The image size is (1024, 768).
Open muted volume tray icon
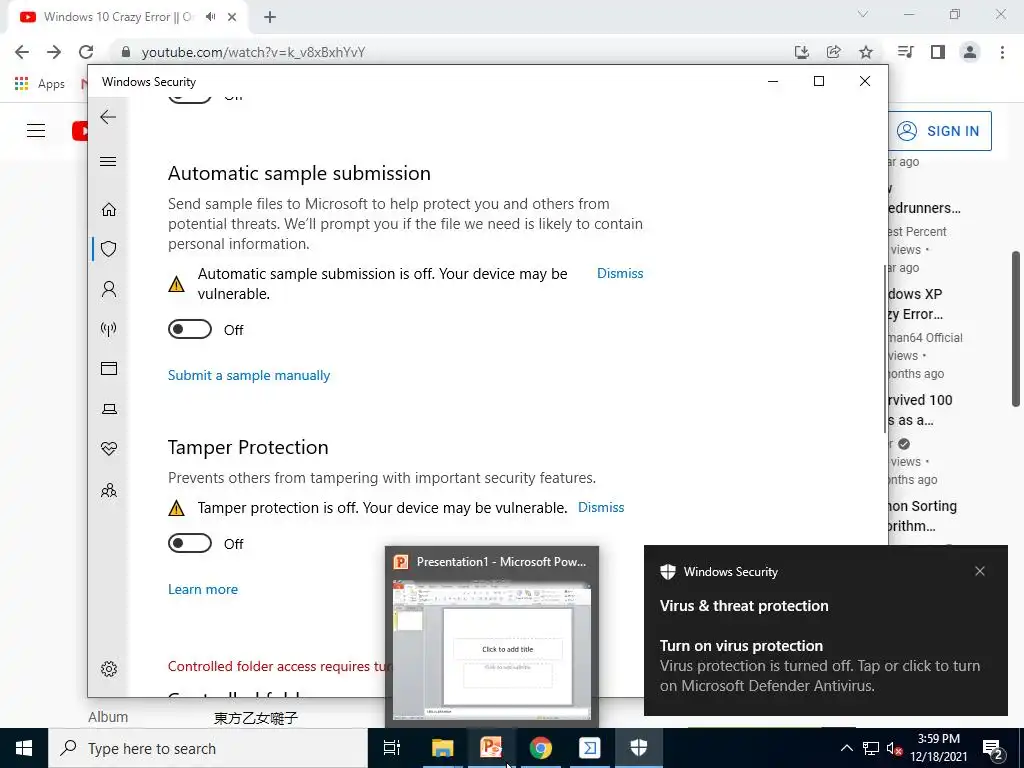894,748
